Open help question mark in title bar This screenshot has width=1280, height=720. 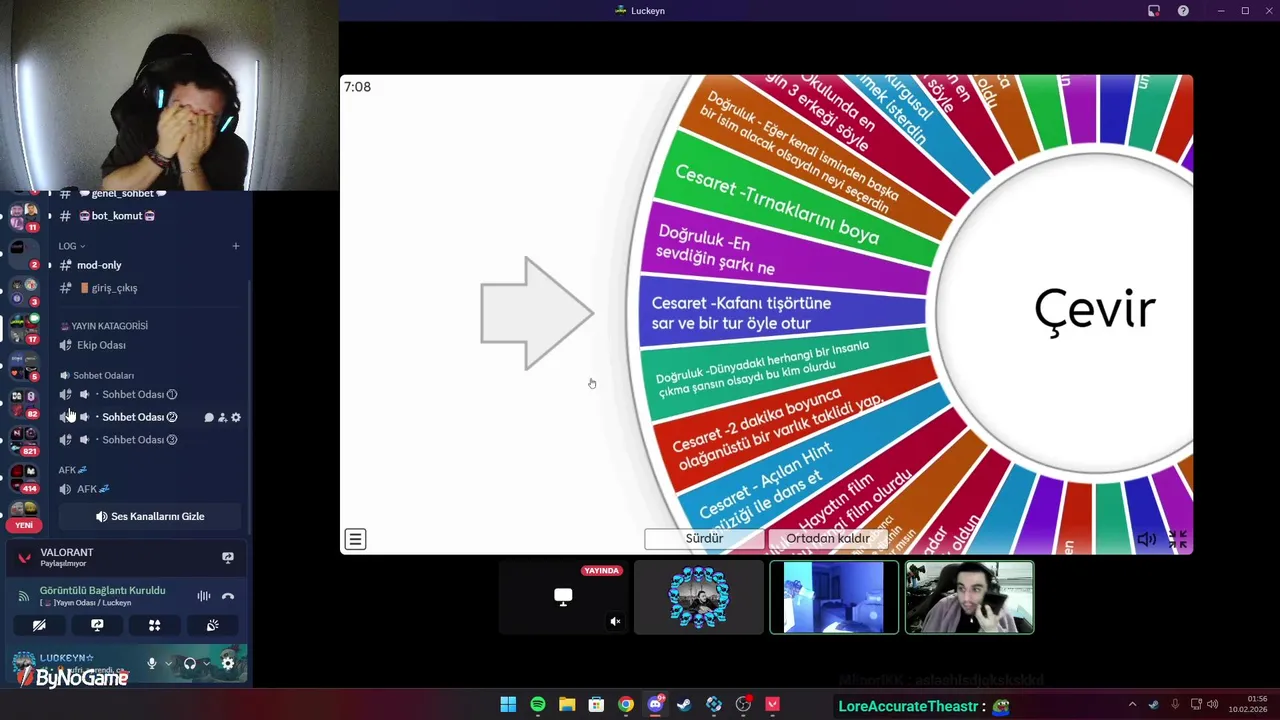[1184, 11]
